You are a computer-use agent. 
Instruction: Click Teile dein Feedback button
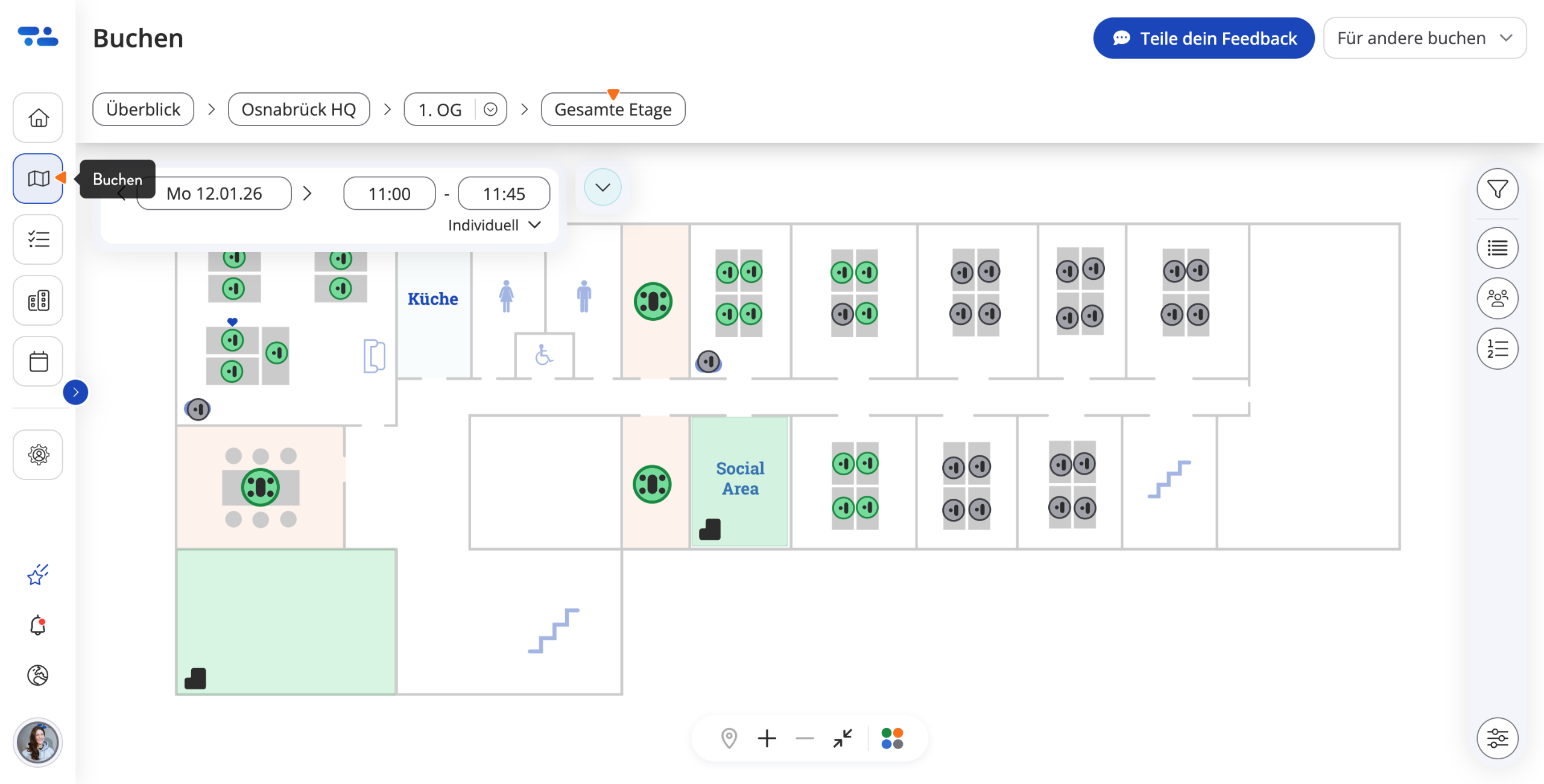click(1203, 38)
